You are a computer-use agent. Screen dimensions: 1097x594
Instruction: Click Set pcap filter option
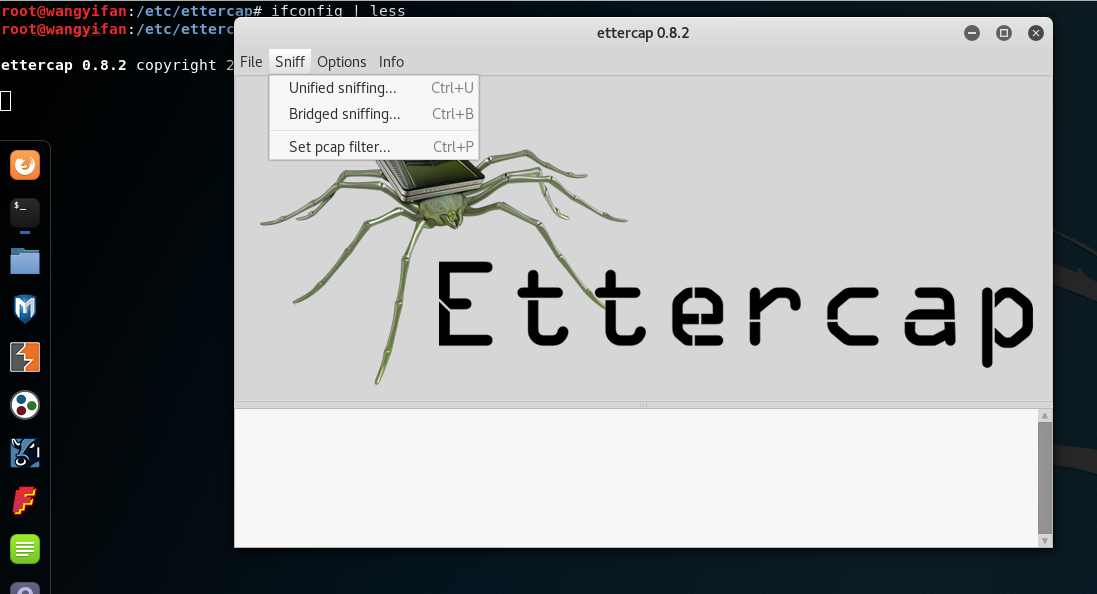point(339,147)
